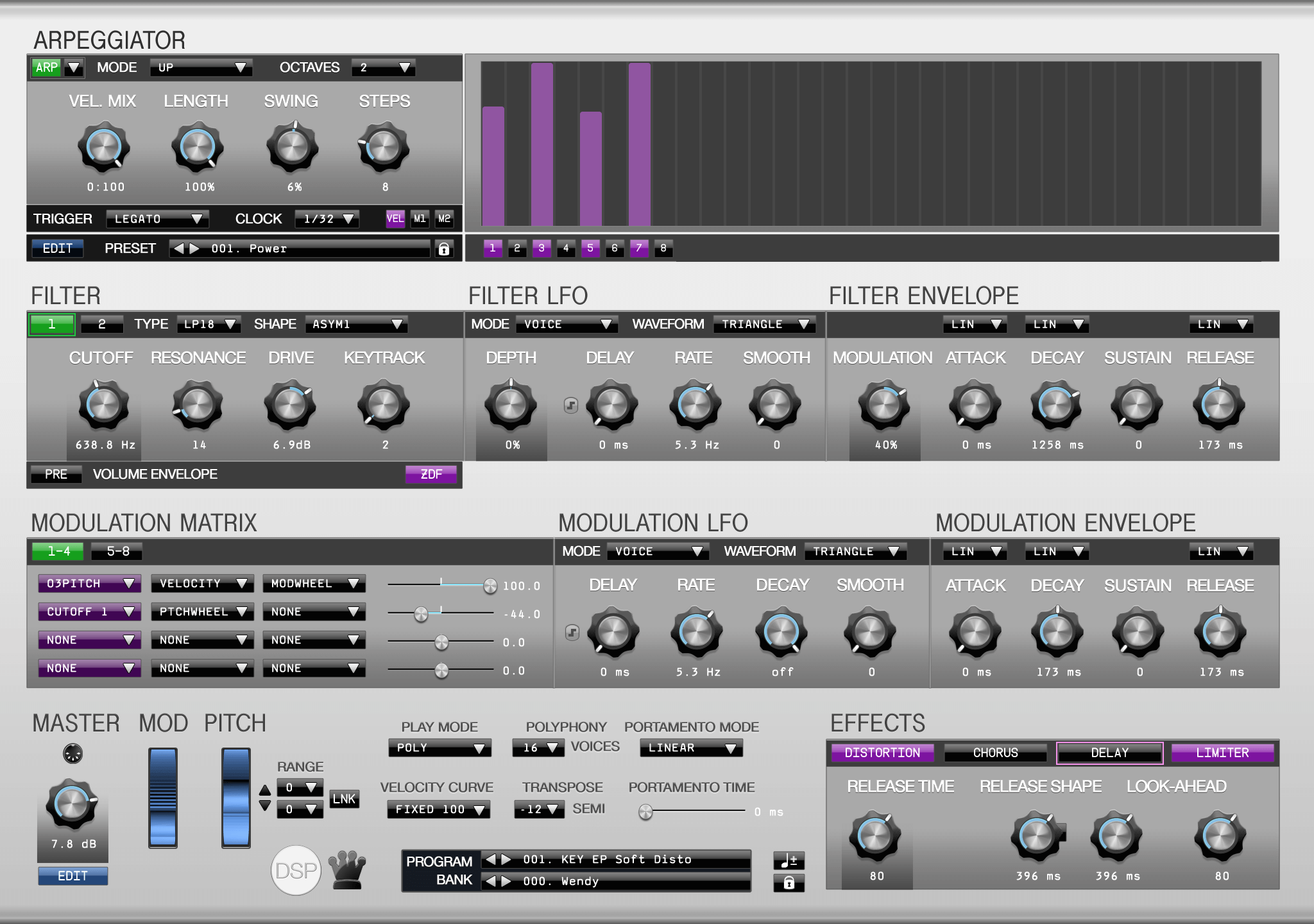
Task: Click the PITCH wheel strip
Action: click(x=235, y=798)
